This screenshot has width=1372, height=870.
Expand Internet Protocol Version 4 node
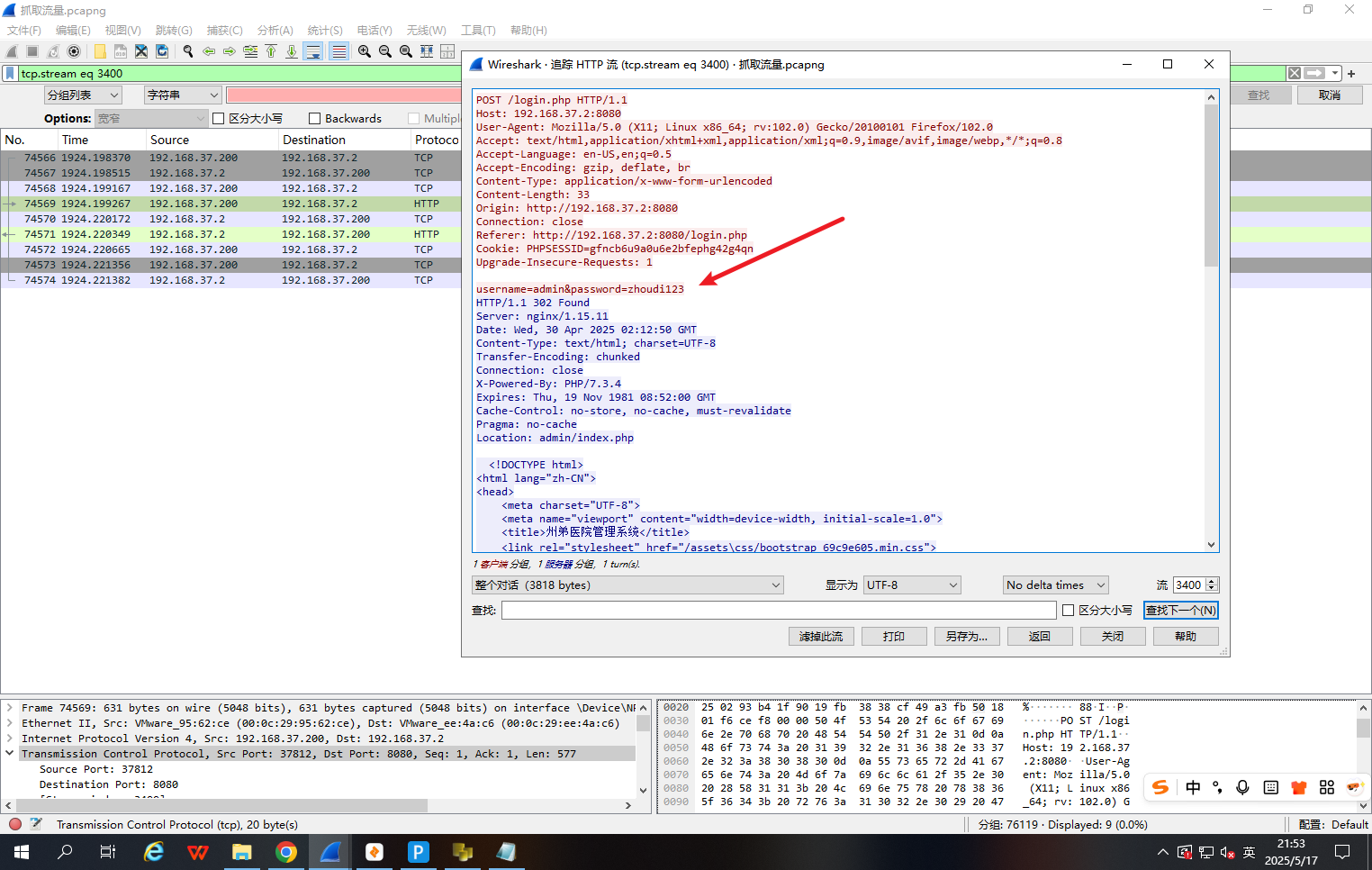click(10, 739)
